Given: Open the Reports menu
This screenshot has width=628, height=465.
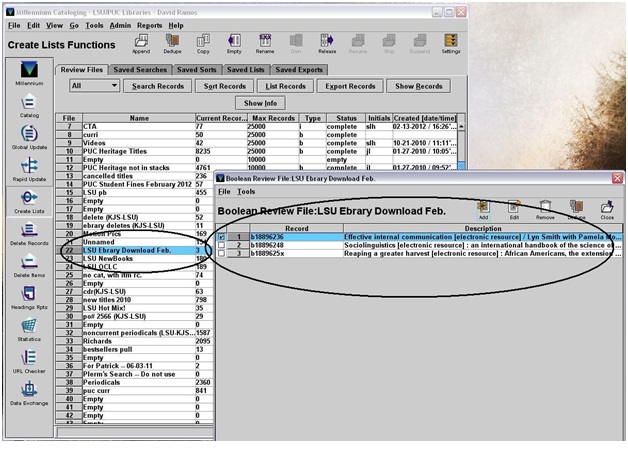Looking at the screenshot, I should coord(150,24).
